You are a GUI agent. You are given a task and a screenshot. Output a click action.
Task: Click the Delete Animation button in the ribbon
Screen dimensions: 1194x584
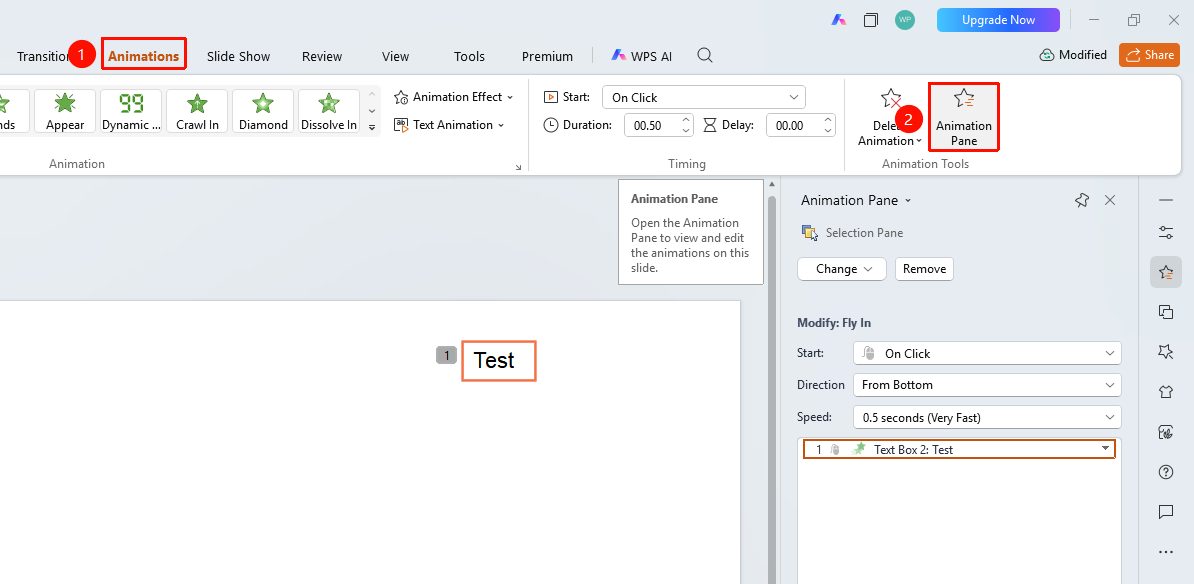[x=889, y=117]
